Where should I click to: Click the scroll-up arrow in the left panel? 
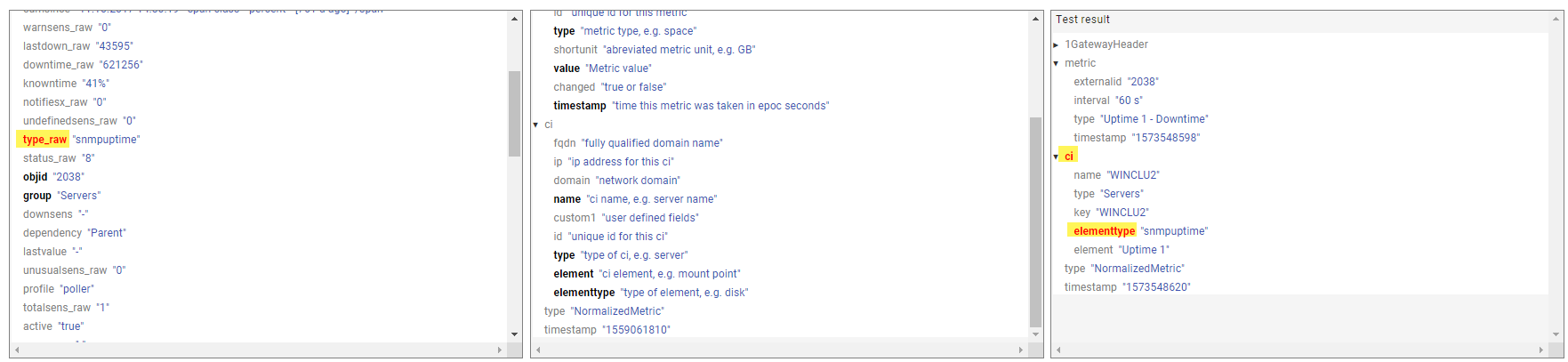[514, 19]
